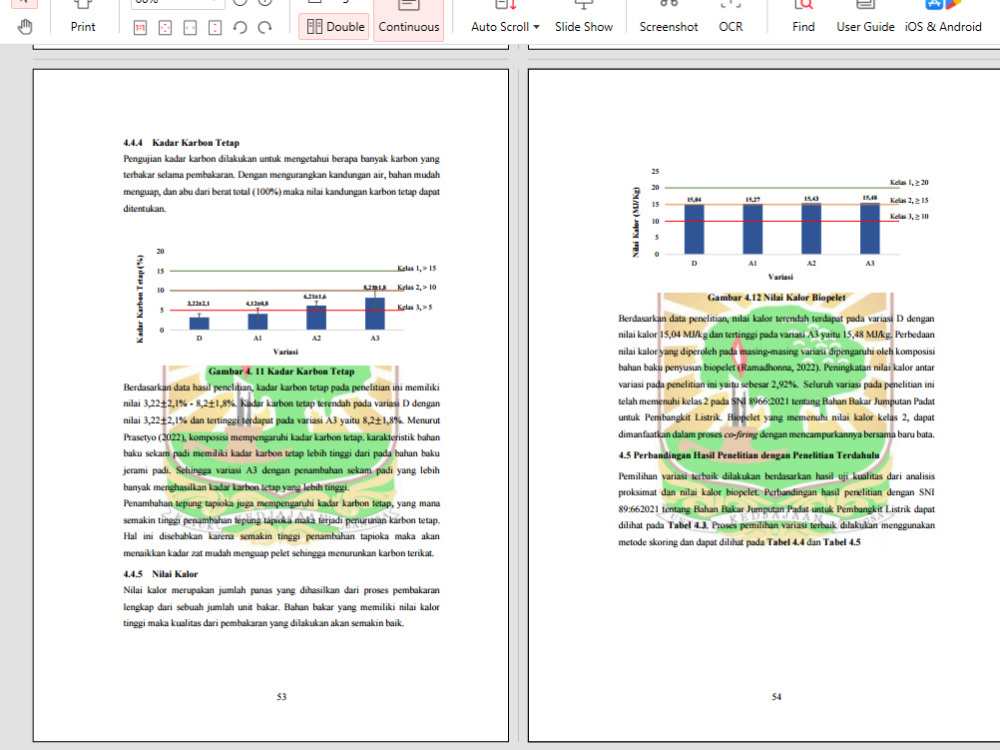Click label 'Kelas 3, ≥ 10' in kalor chart
This screenshot has height=750, width=1000.
point(909,217)
